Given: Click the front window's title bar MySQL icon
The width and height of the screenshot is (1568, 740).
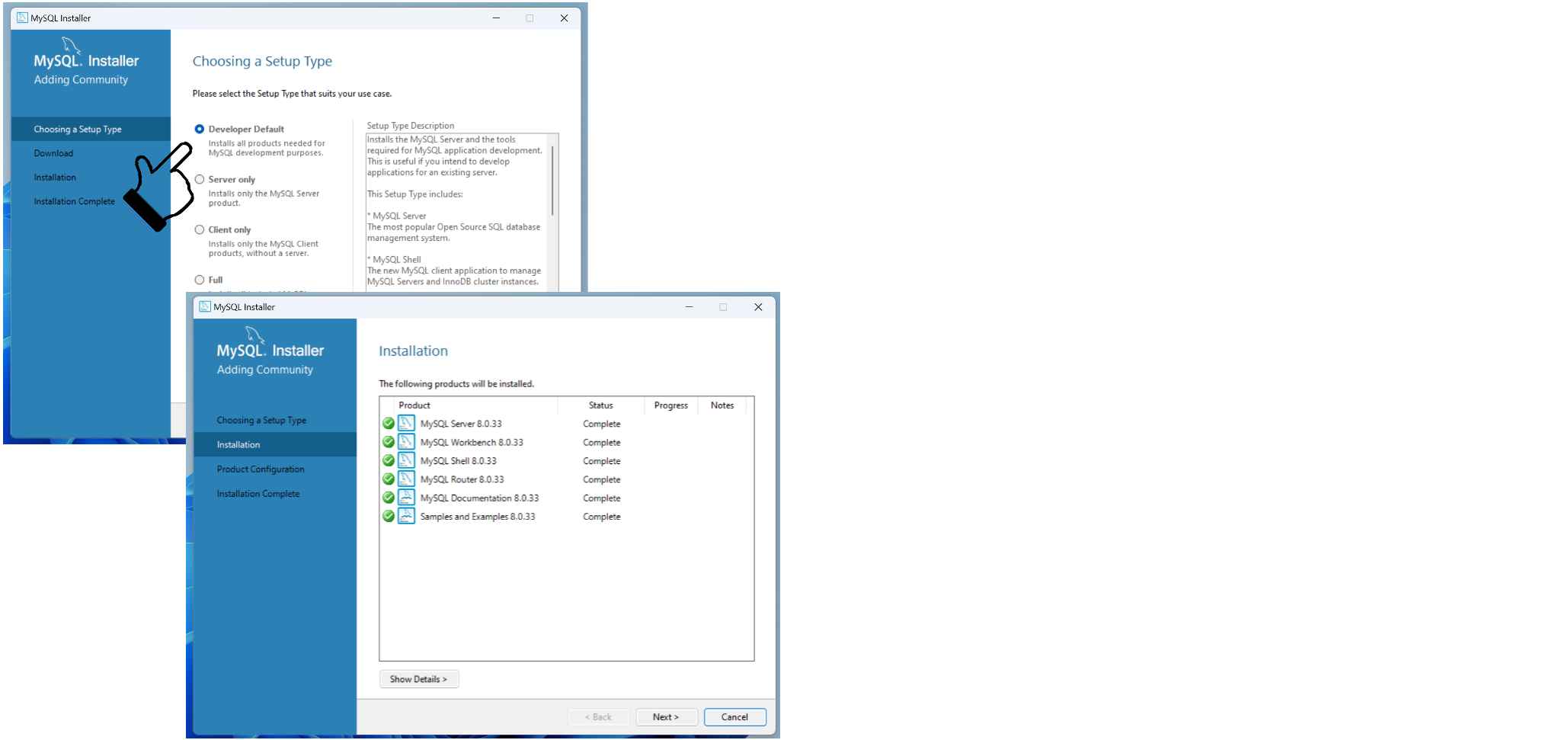Looking at the screenshot, I should click(x=205, y=306).
